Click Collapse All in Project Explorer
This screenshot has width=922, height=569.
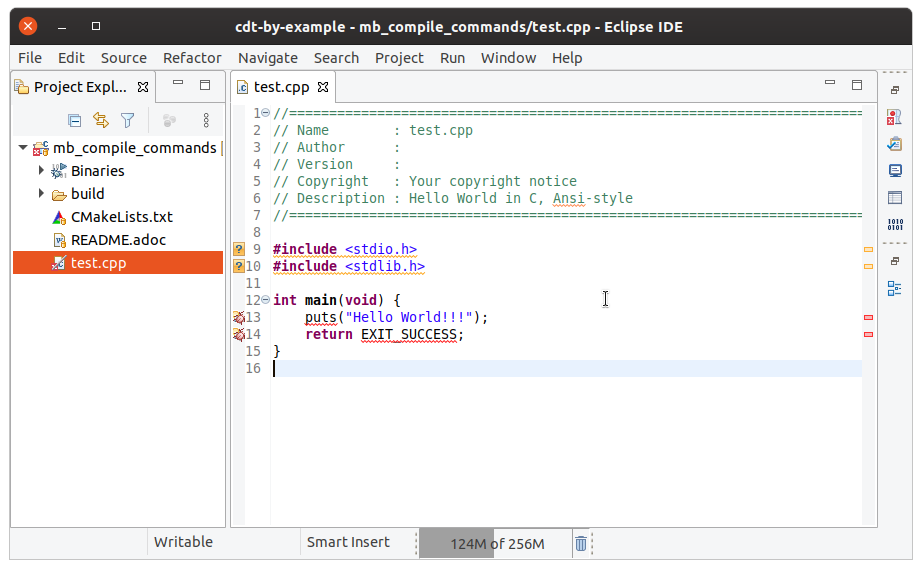coord(74,120)
